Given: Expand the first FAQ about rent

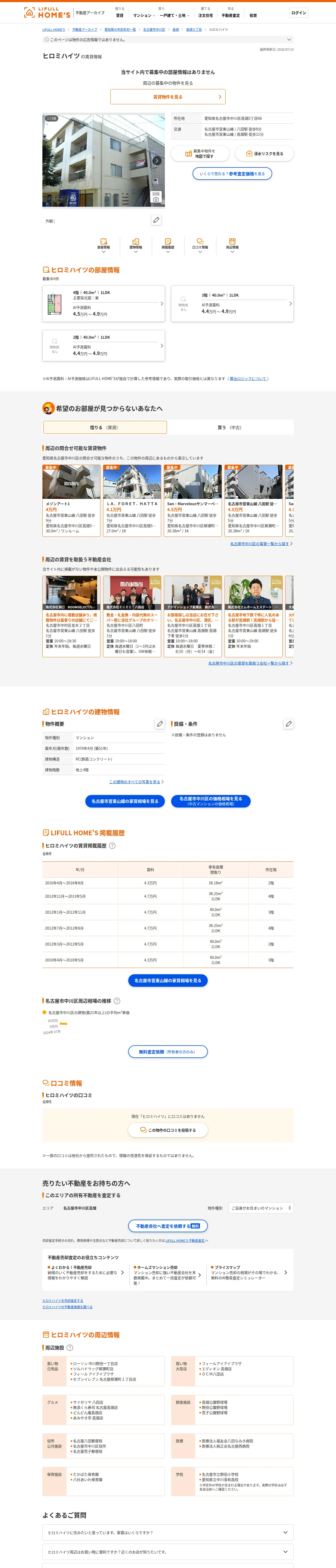Looking at the screenshot, I should tap(168, 1533).
